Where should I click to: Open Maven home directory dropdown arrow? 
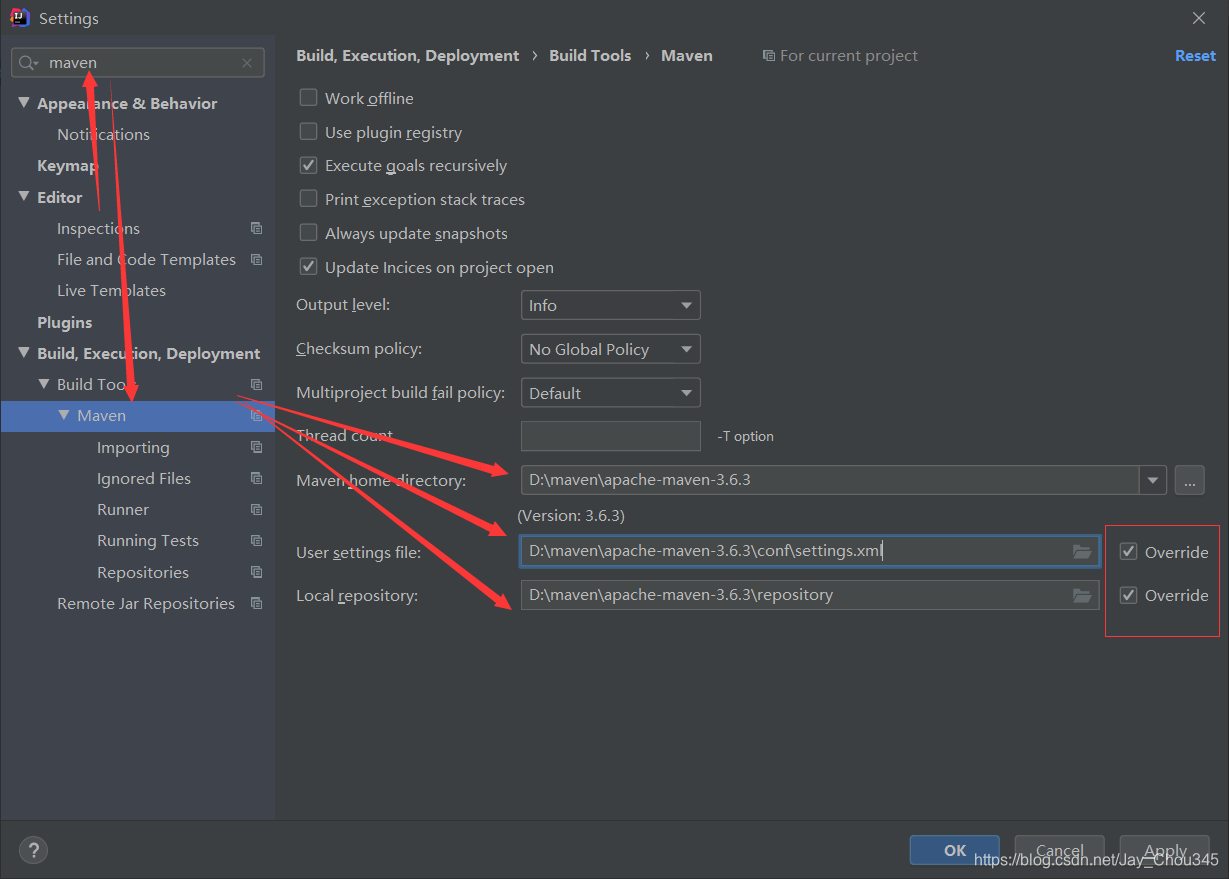(x=1153, y=480)
